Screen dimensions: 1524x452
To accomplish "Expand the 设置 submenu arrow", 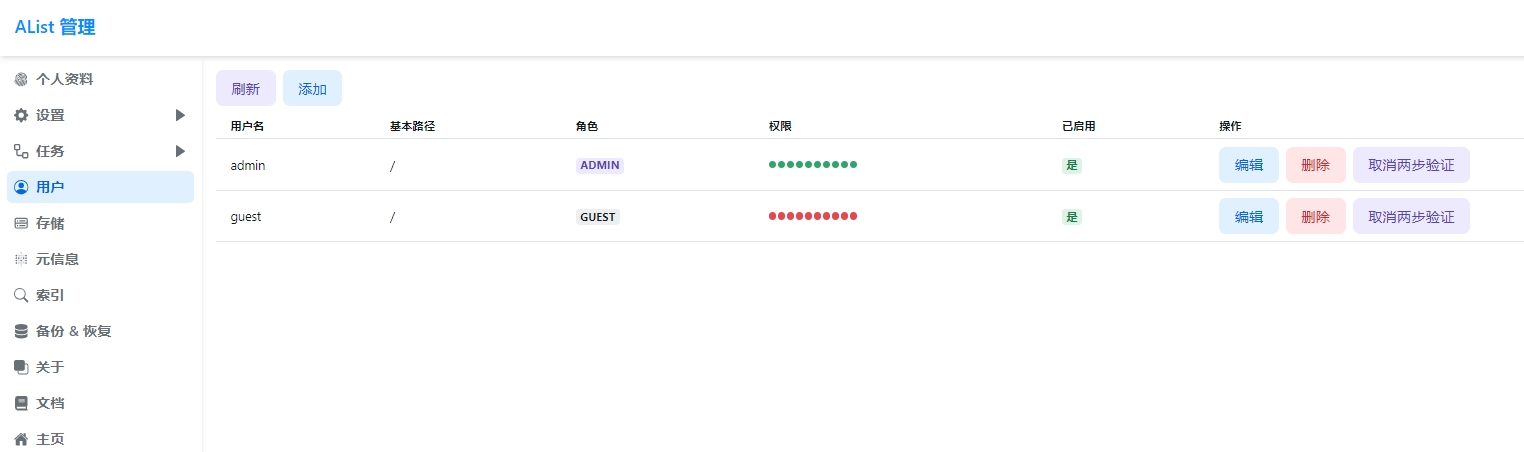I will [180, 115].
